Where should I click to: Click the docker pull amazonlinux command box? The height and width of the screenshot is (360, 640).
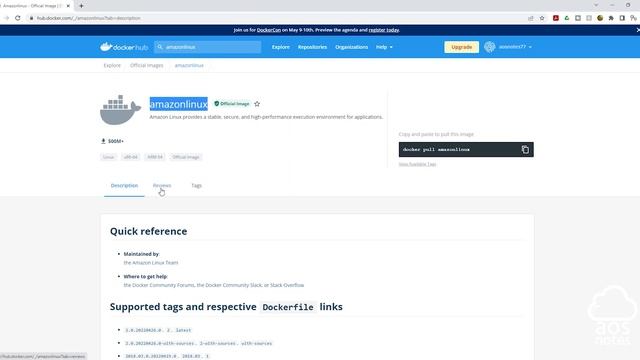[x=466, y=149]
